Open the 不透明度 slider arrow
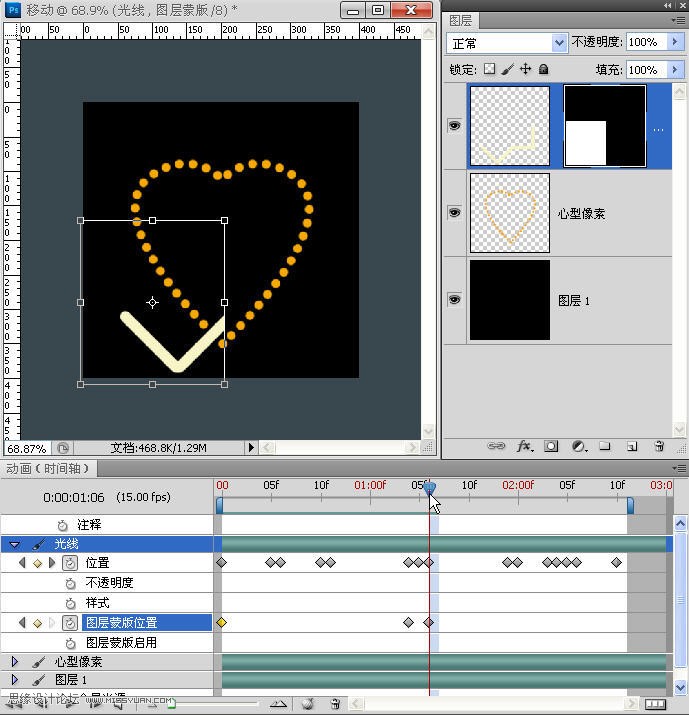 tap(675, 42)
